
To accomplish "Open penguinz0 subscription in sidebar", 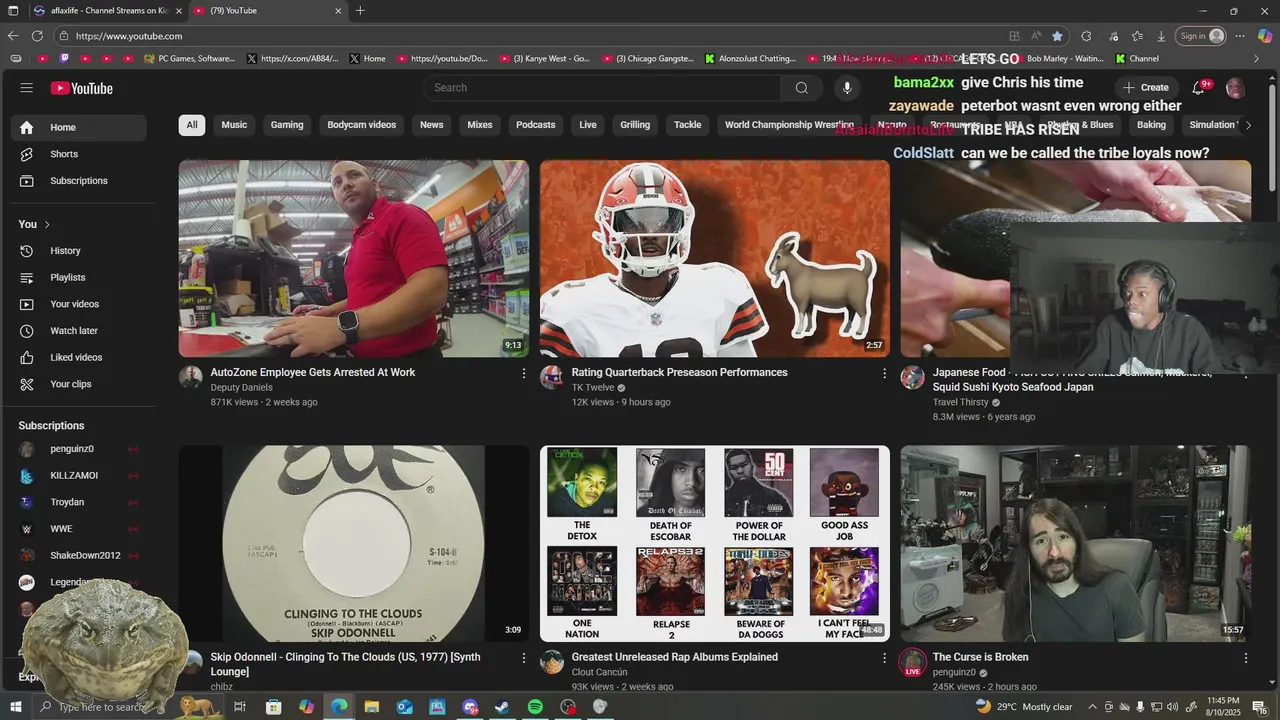I will click(x=79, y=449).
